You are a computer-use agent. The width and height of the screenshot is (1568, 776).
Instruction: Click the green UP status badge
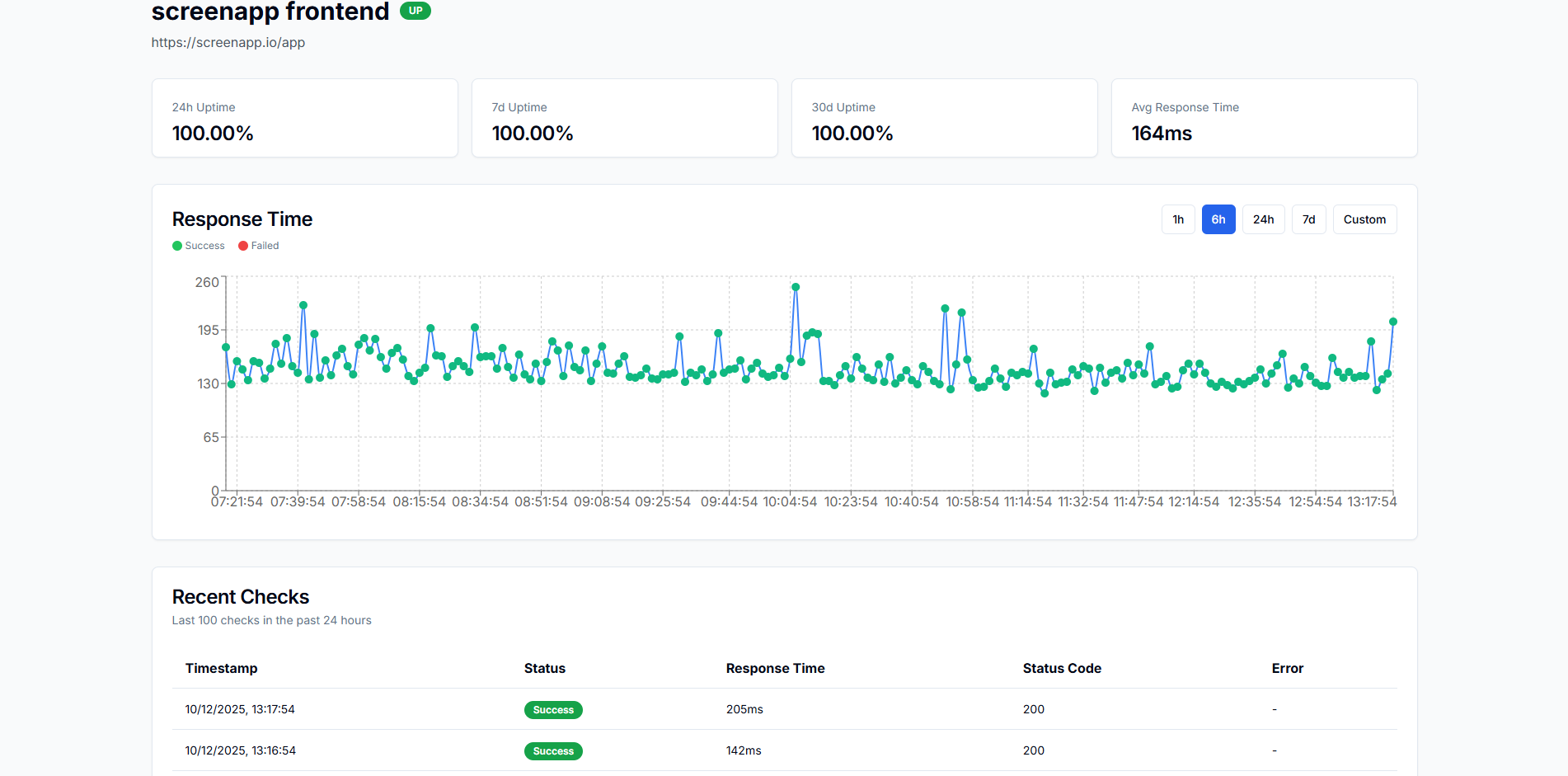(415, 12)
